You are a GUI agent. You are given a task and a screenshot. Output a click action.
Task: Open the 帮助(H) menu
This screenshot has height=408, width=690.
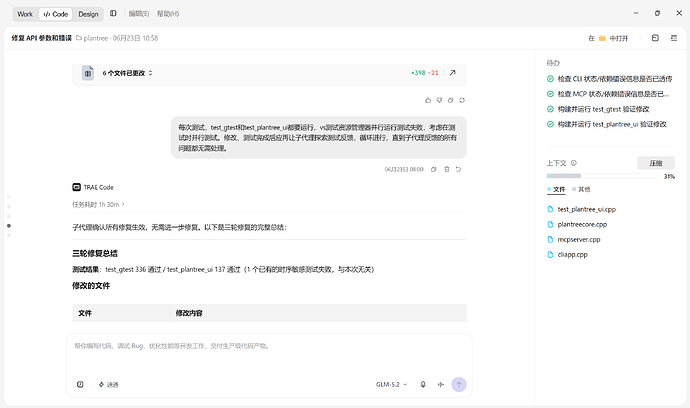pos(168,14)
